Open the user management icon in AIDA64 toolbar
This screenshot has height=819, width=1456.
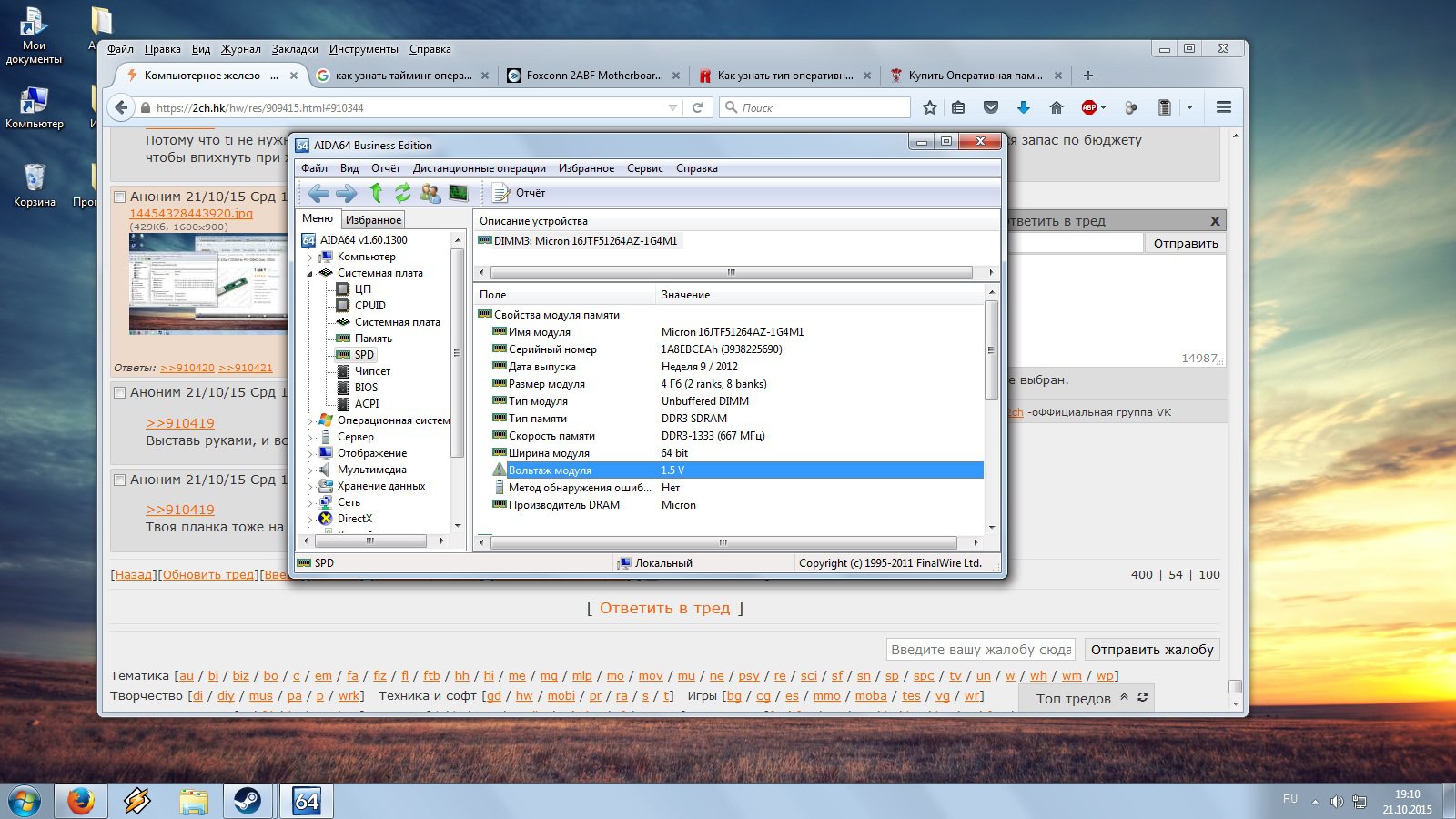point(430,193)
